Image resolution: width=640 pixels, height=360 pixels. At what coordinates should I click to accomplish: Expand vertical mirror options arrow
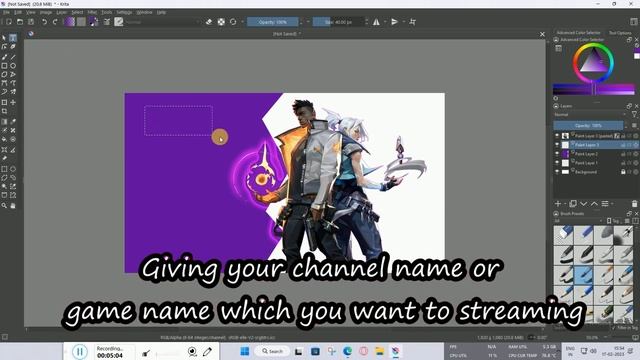(x=403, y=22)
